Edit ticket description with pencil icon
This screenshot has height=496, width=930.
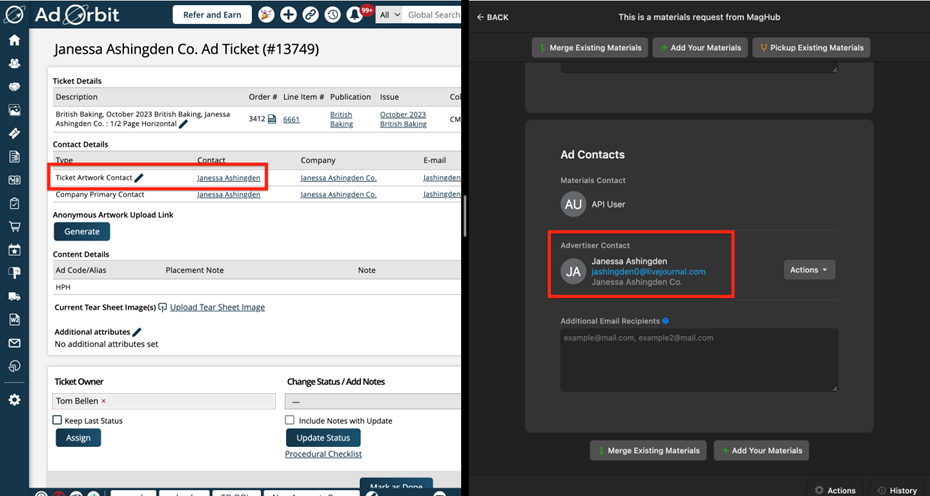[x=184, y=124]
